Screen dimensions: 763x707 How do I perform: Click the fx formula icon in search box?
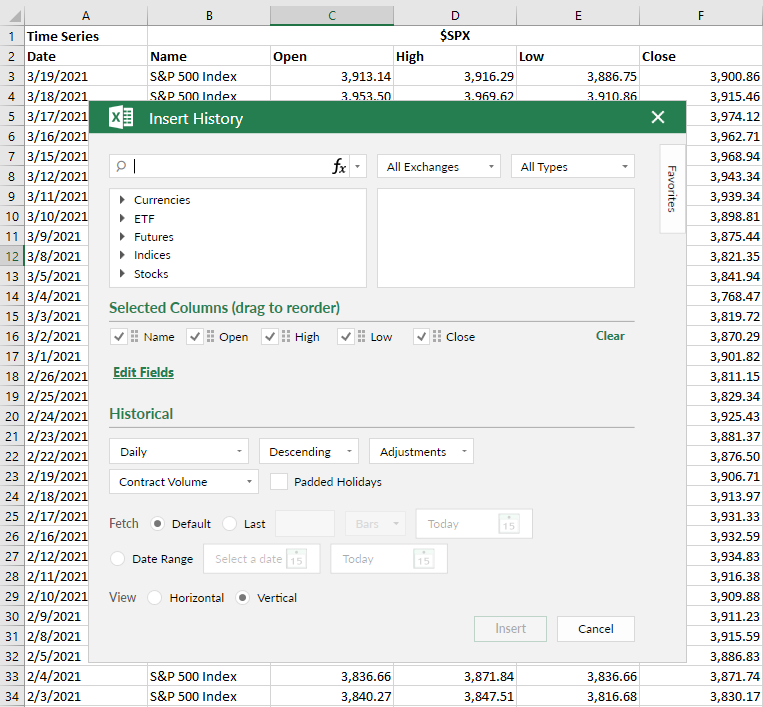(339, 166)
